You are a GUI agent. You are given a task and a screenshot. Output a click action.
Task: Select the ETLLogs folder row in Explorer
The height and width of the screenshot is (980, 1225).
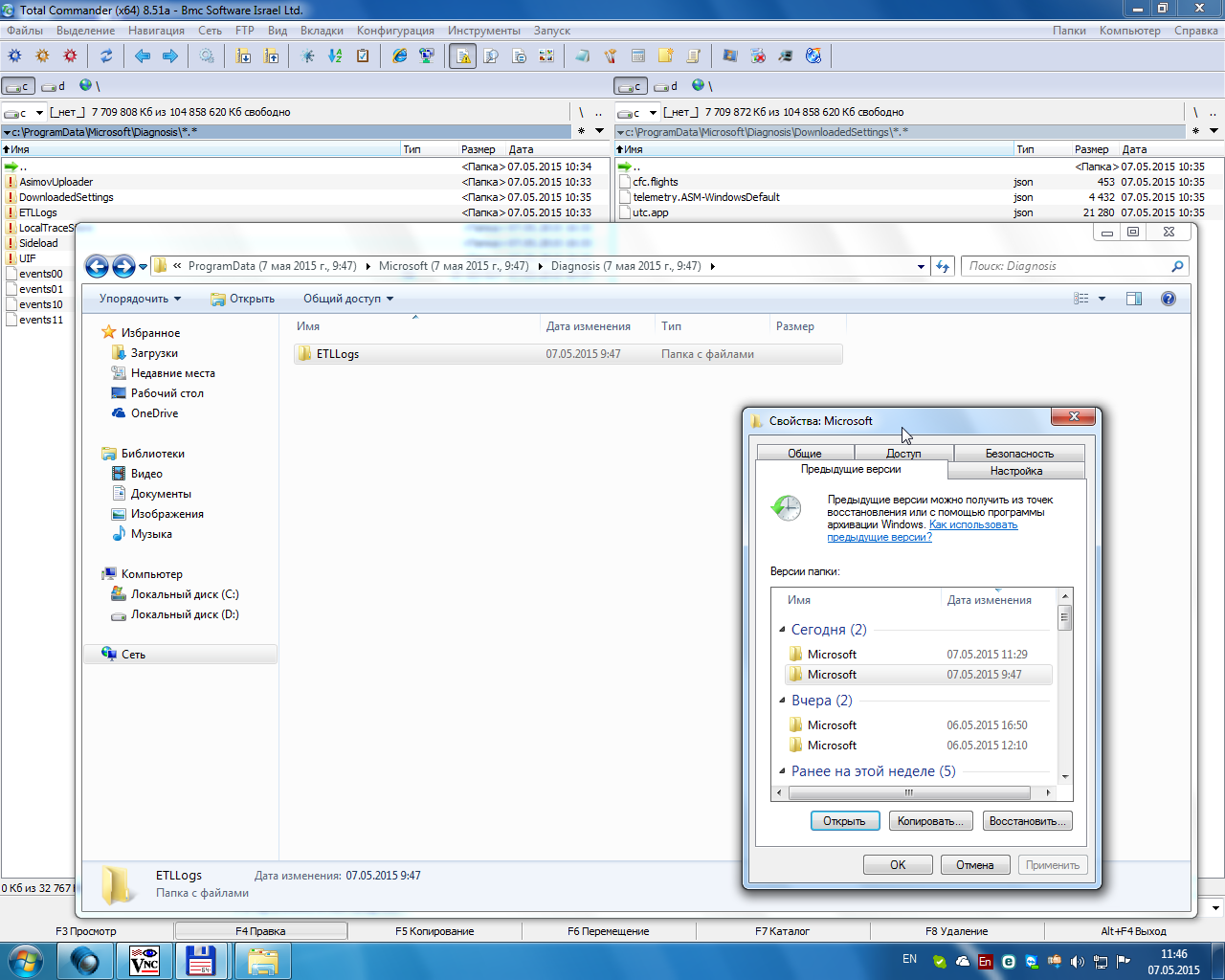point(568,354)
